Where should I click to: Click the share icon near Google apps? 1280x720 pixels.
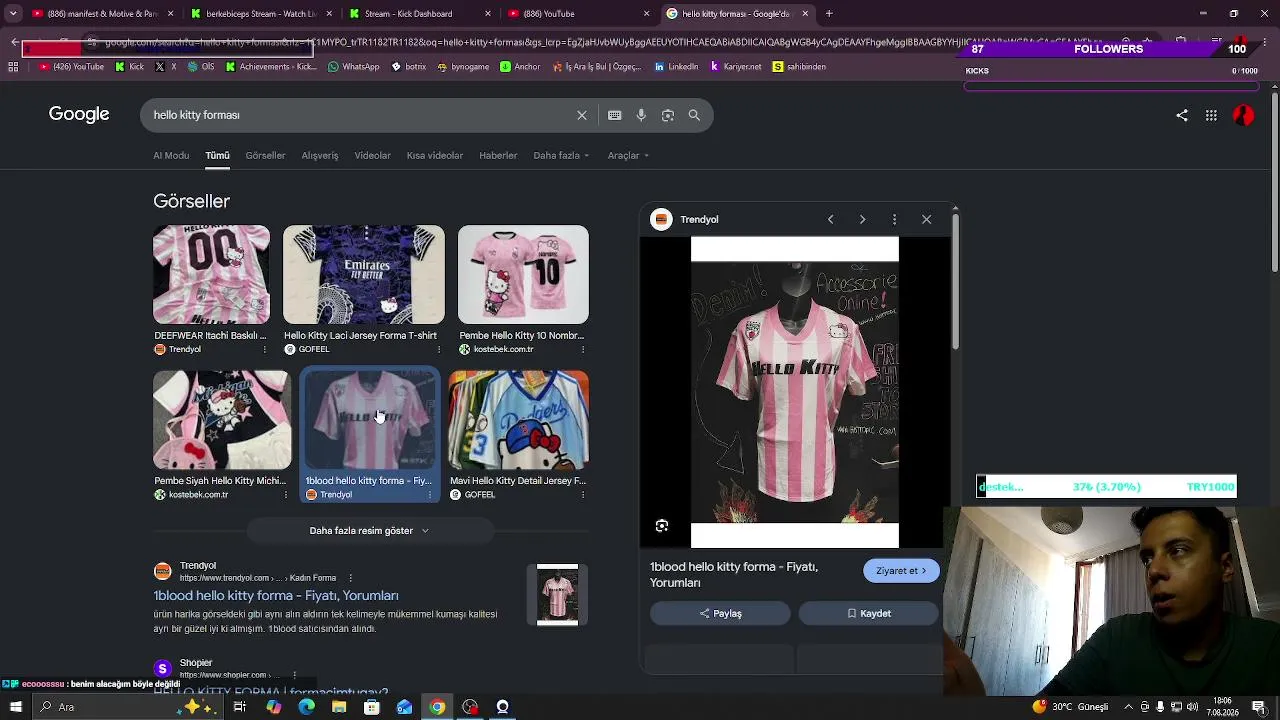(1182, 115)
